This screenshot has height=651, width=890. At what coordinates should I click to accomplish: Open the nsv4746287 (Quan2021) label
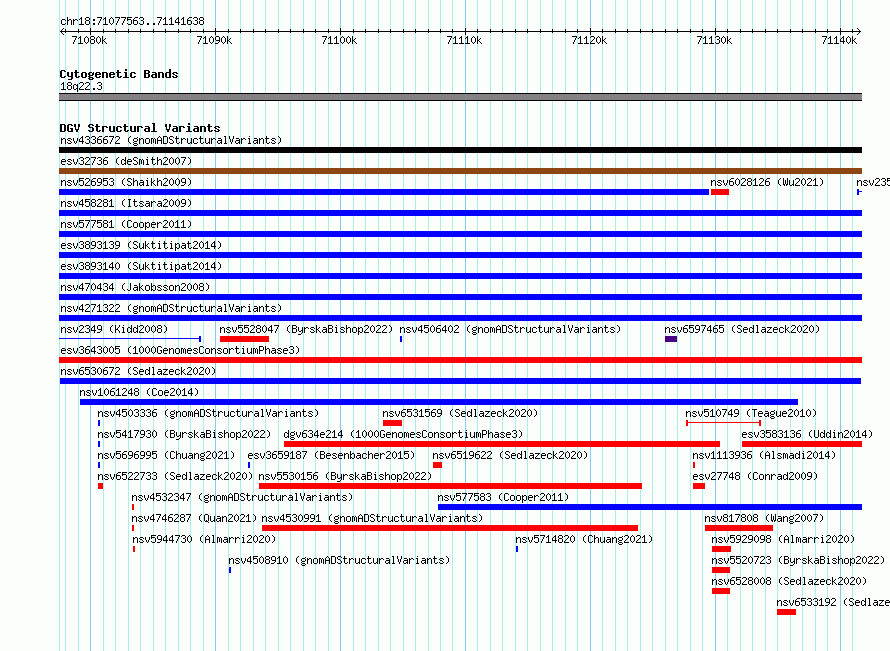pos(194,518)
